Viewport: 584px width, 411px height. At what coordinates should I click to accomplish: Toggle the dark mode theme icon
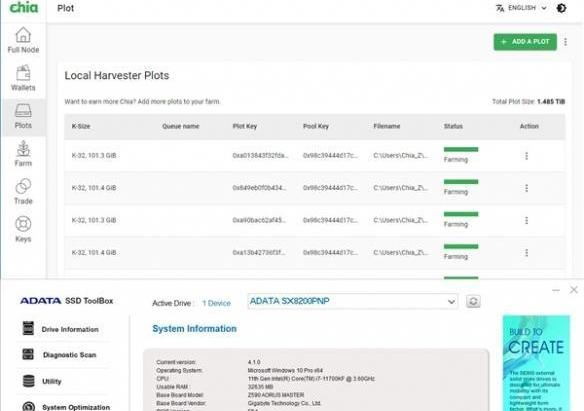click(x=561, y=8)
